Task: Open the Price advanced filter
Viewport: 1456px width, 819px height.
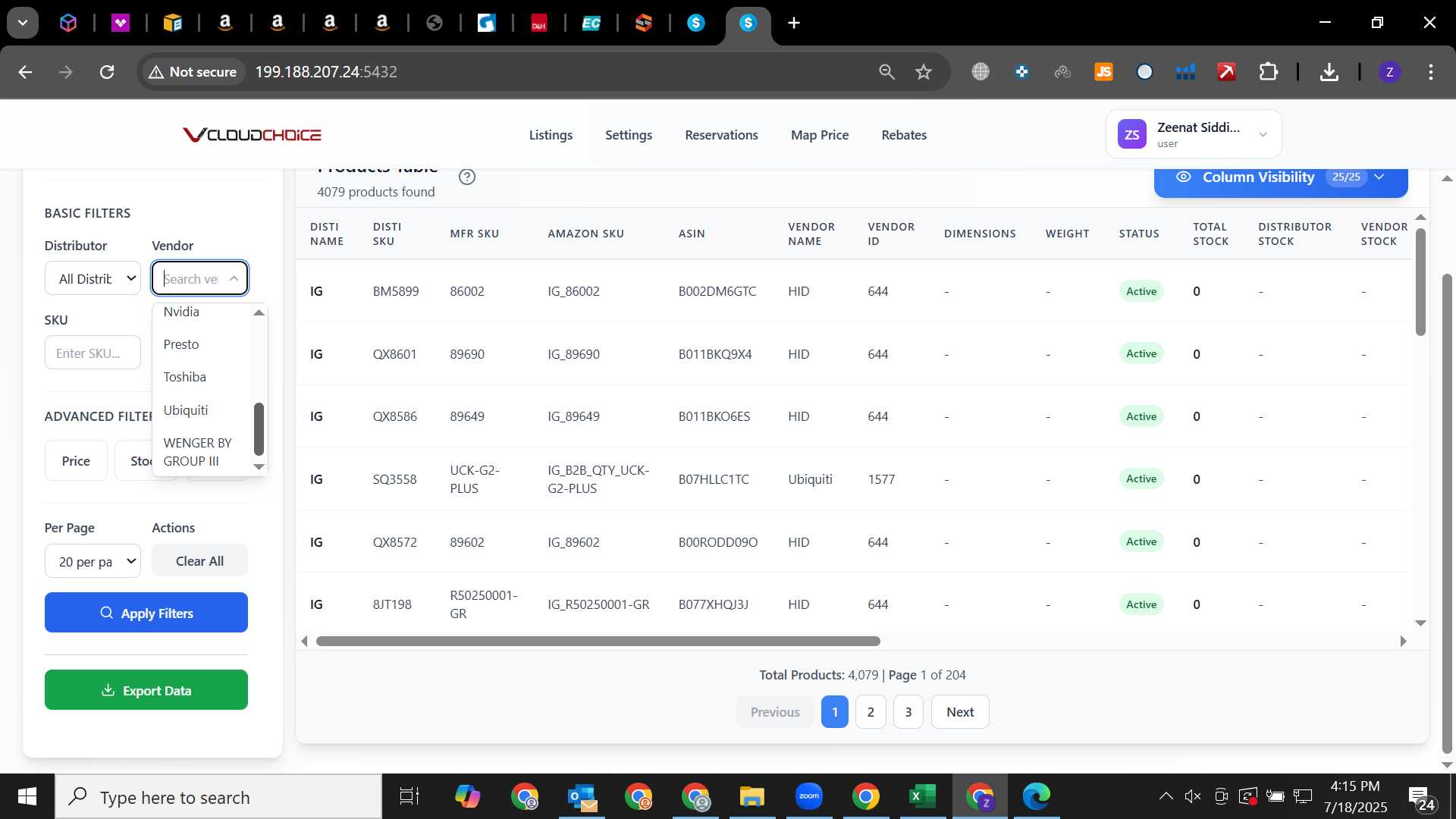Action: click(76, 461)
